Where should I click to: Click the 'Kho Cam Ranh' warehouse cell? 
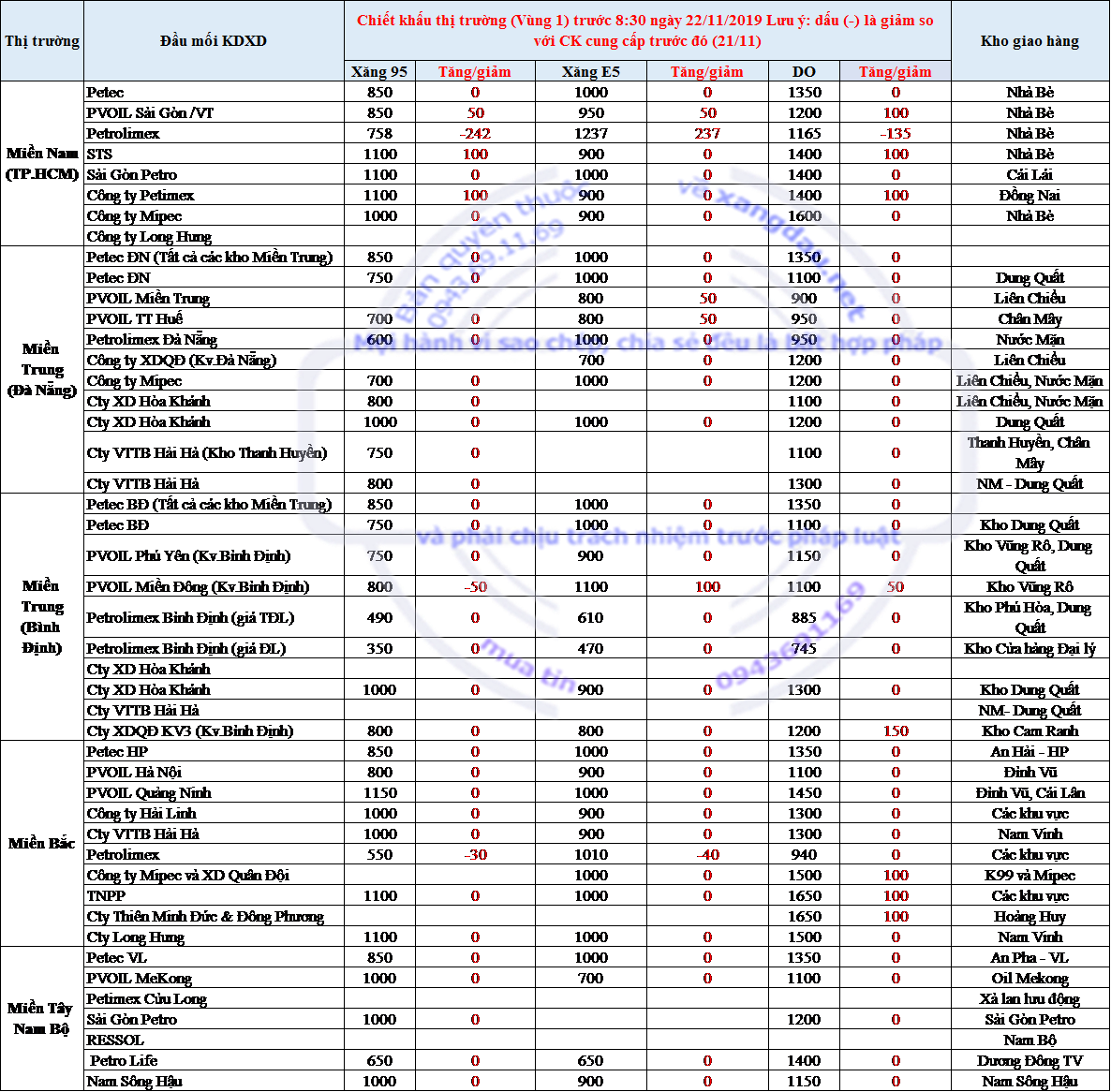1030,730
